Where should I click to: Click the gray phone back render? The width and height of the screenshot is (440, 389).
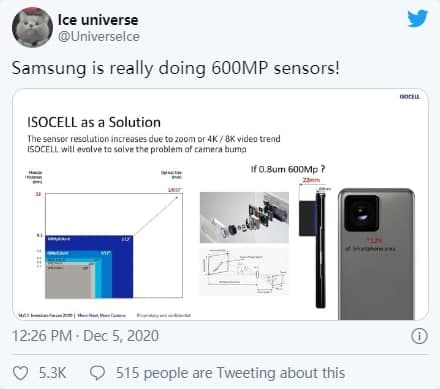point(376,254)
